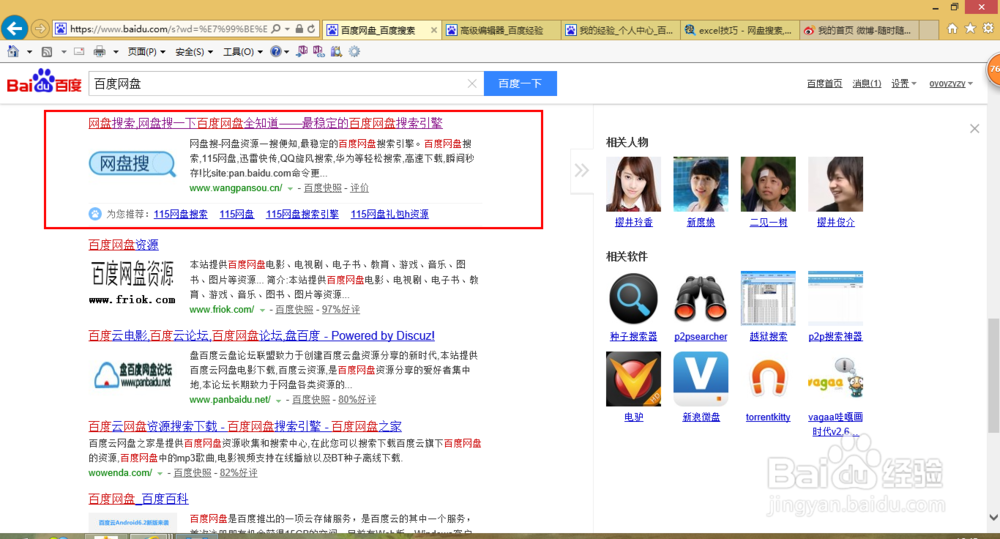Click the Send to OneNote icon

pyautogui.click(x=302, y=52)
